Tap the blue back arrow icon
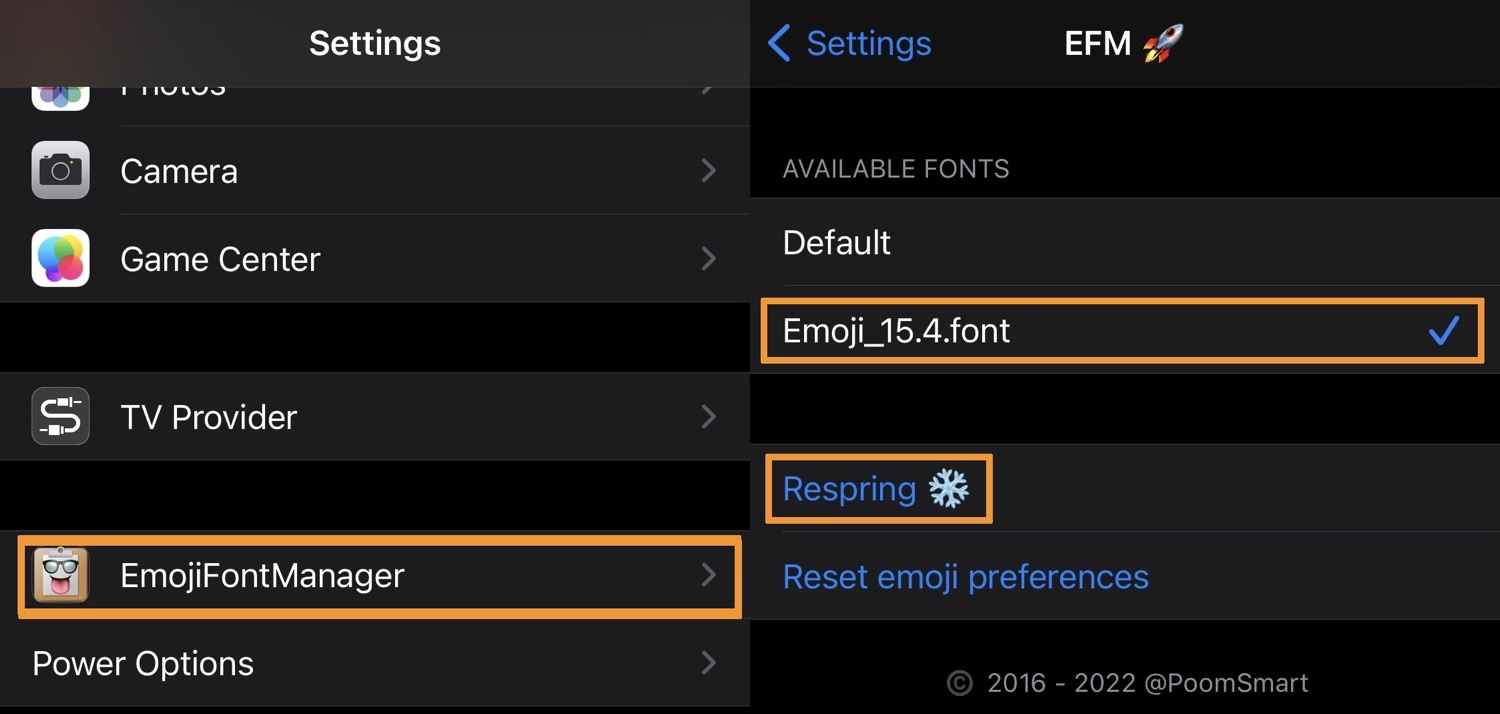This screenshot has height=714, width=1500. pyautogui.click(x=779, y=43)
